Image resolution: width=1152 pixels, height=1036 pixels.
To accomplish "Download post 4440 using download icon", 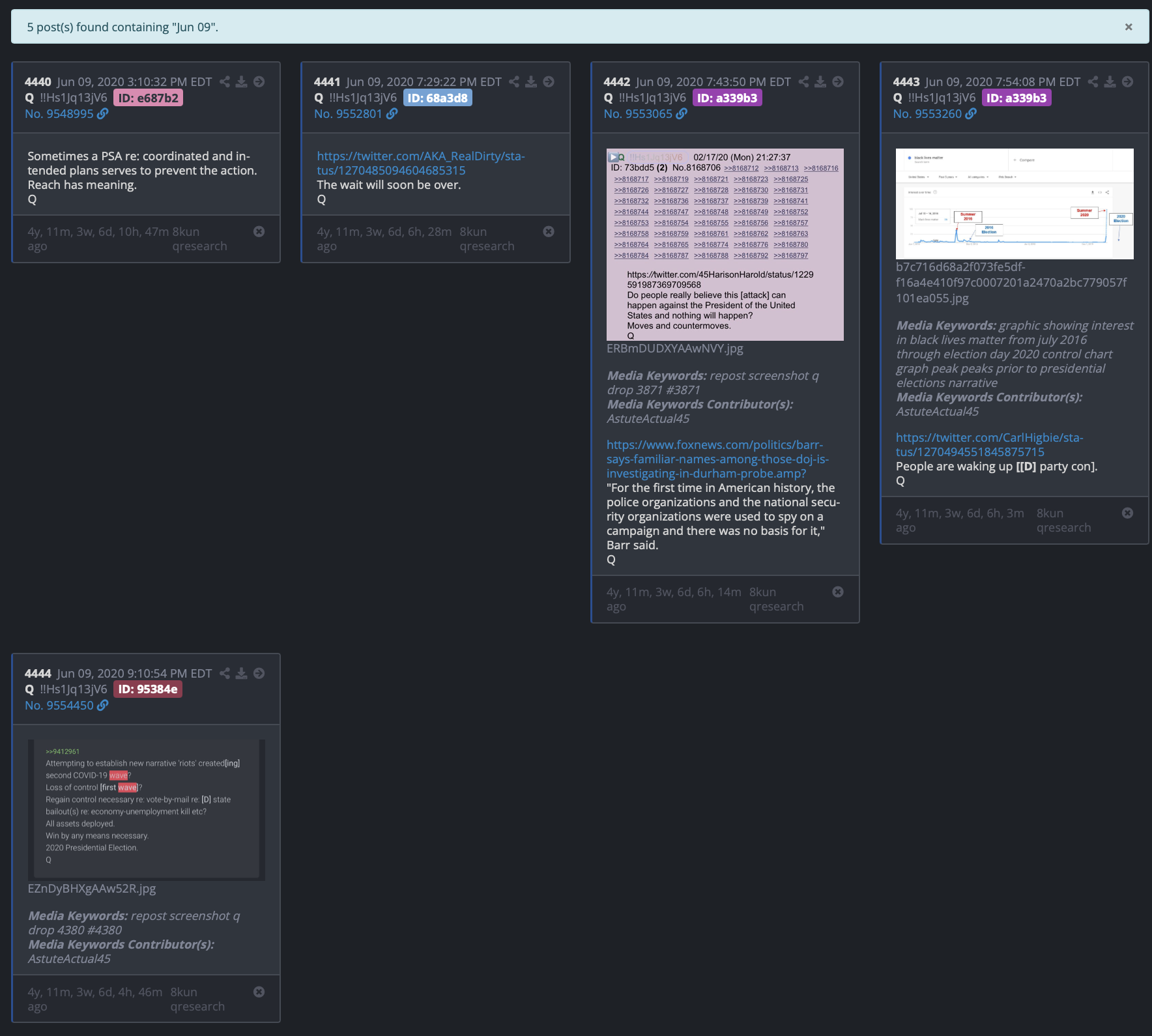I will coord(242,81).
